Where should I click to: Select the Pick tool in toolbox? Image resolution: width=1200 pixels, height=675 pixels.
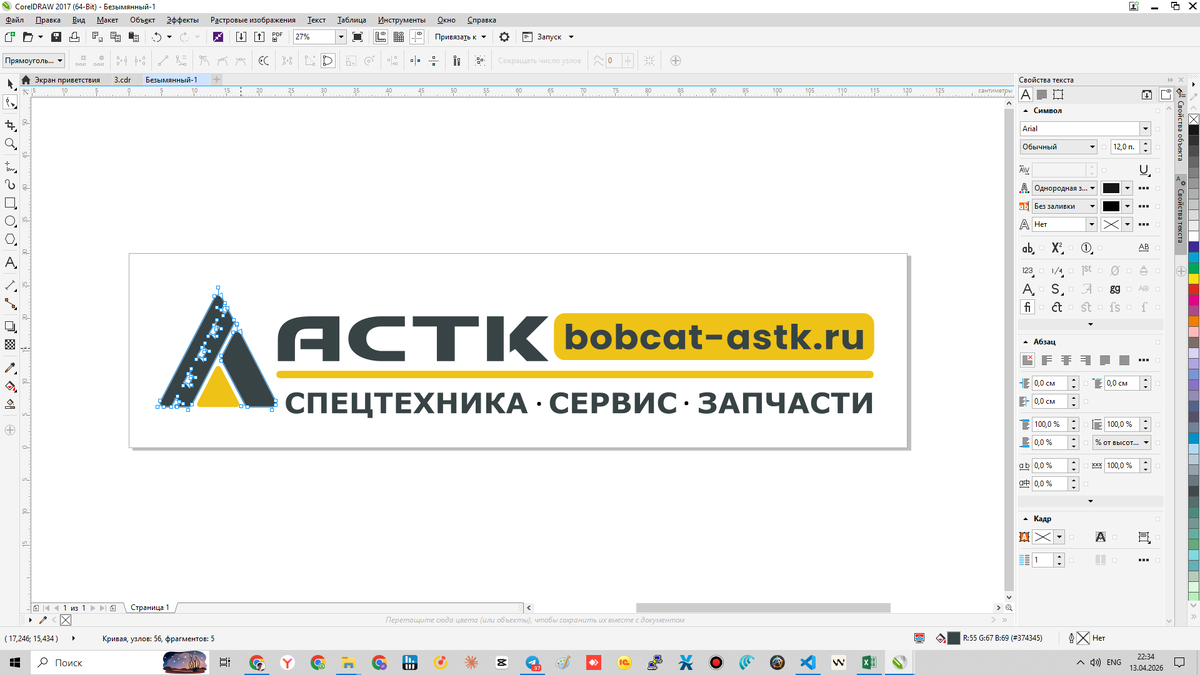10,84
